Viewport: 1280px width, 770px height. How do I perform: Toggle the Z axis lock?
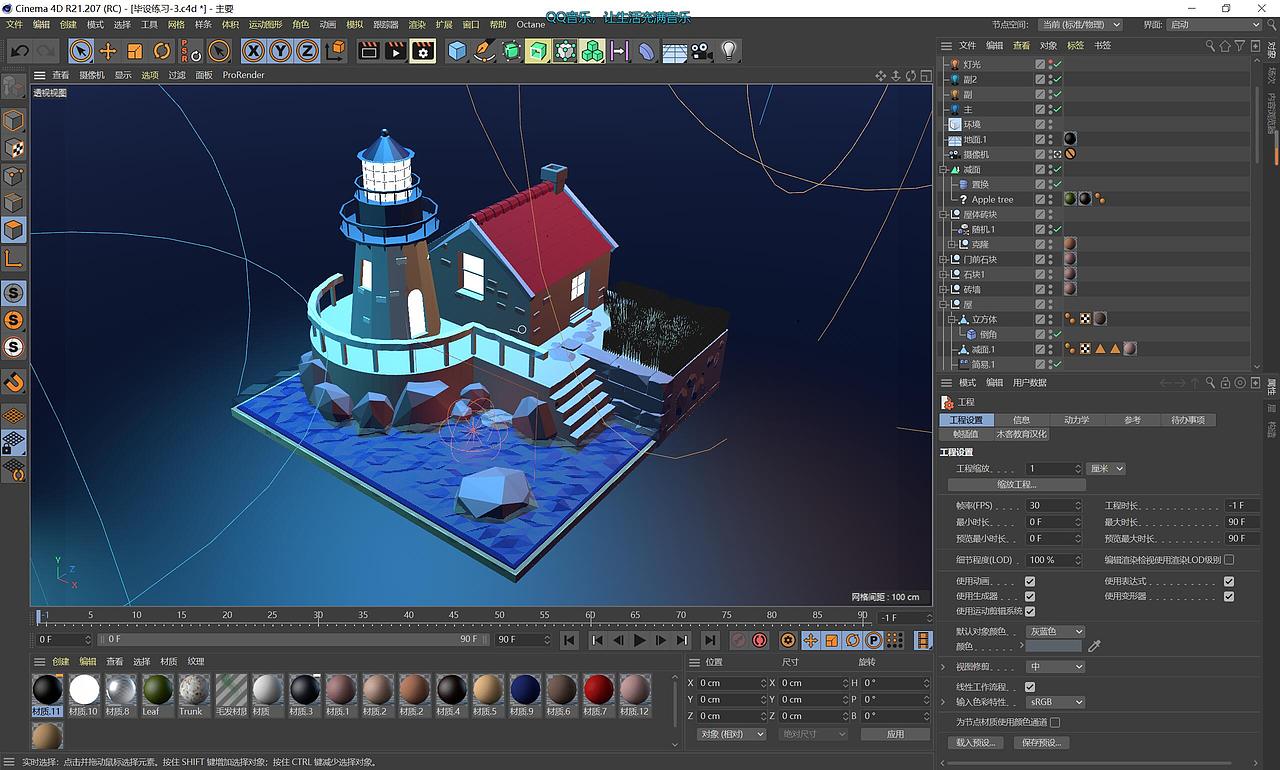(x=307, y=51)
